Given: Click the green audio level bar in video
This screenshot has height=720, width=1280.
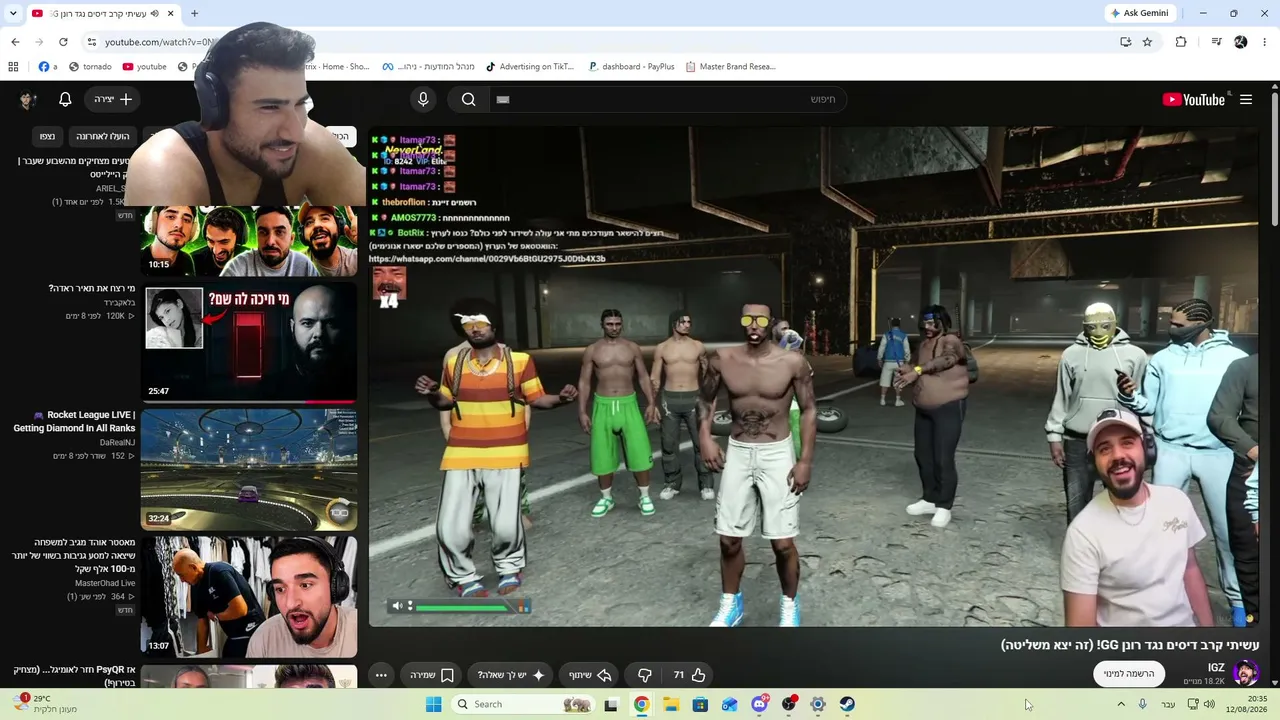Looking at the screenshot, I should tap(461, 606).
